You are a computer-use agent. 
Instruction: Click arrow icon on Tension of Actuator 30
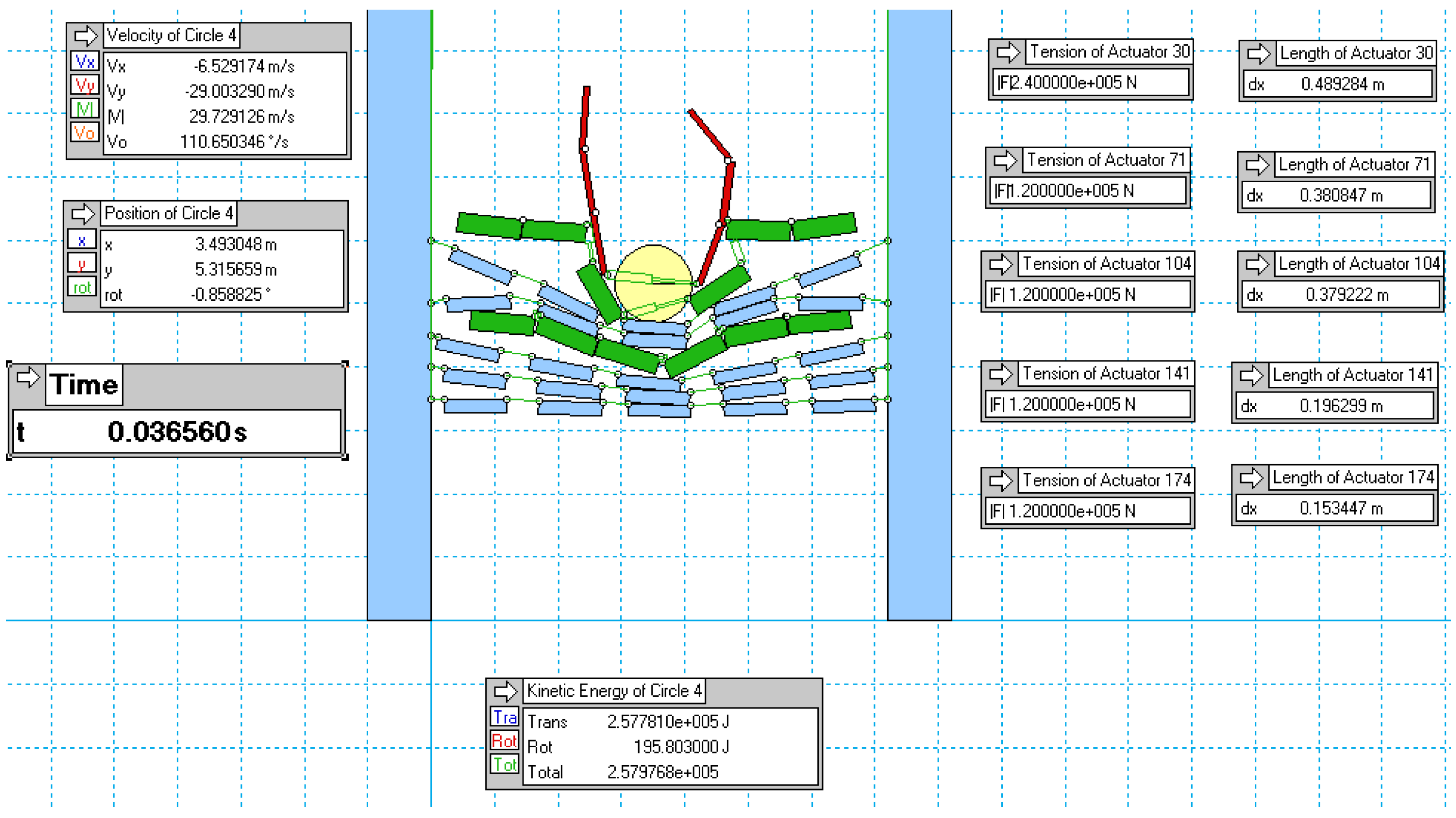pos(1007,52)
